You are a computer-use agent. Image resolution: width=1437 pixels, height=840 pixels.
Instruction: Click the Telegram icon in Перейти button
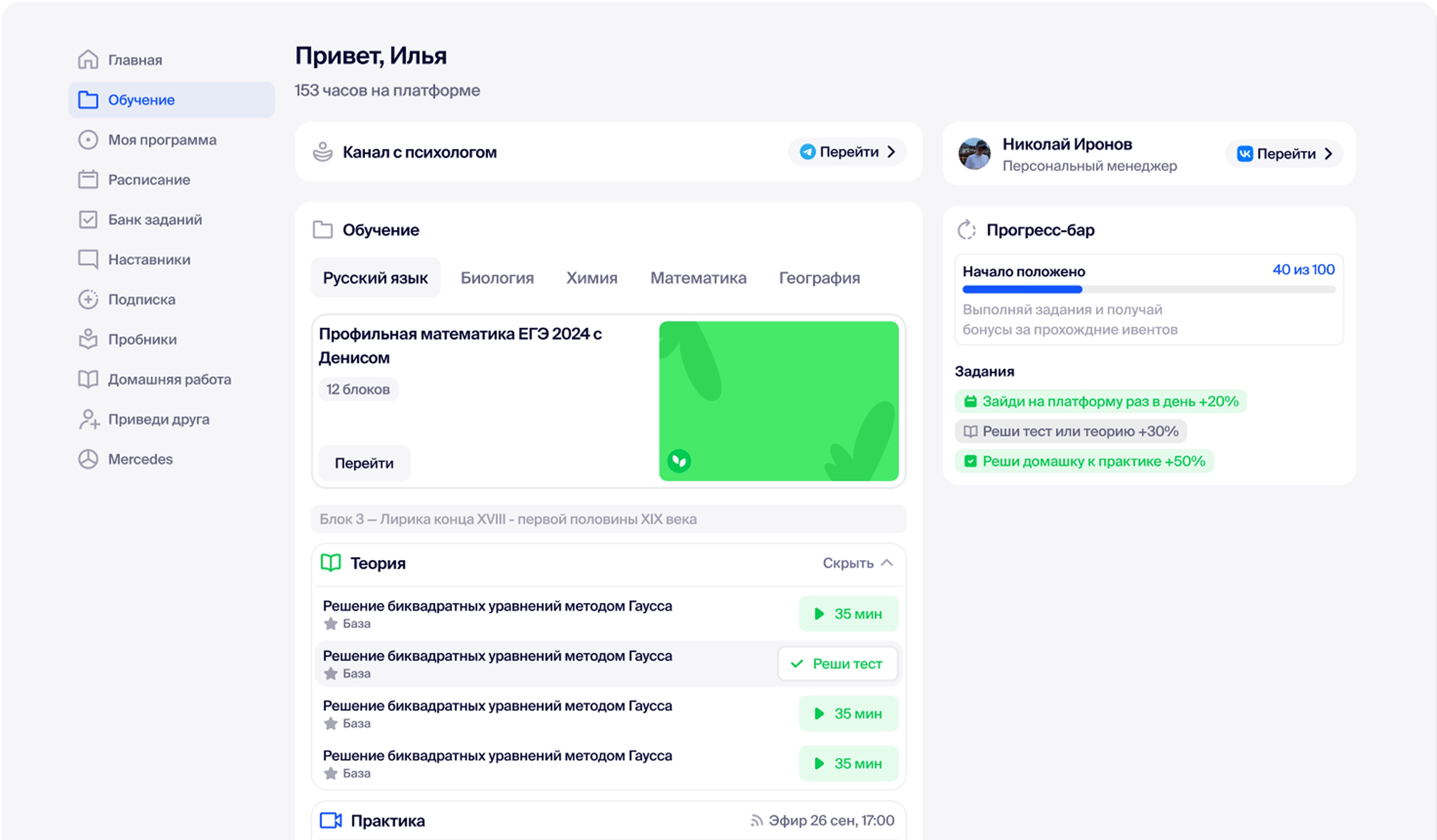tap(807, 152)
